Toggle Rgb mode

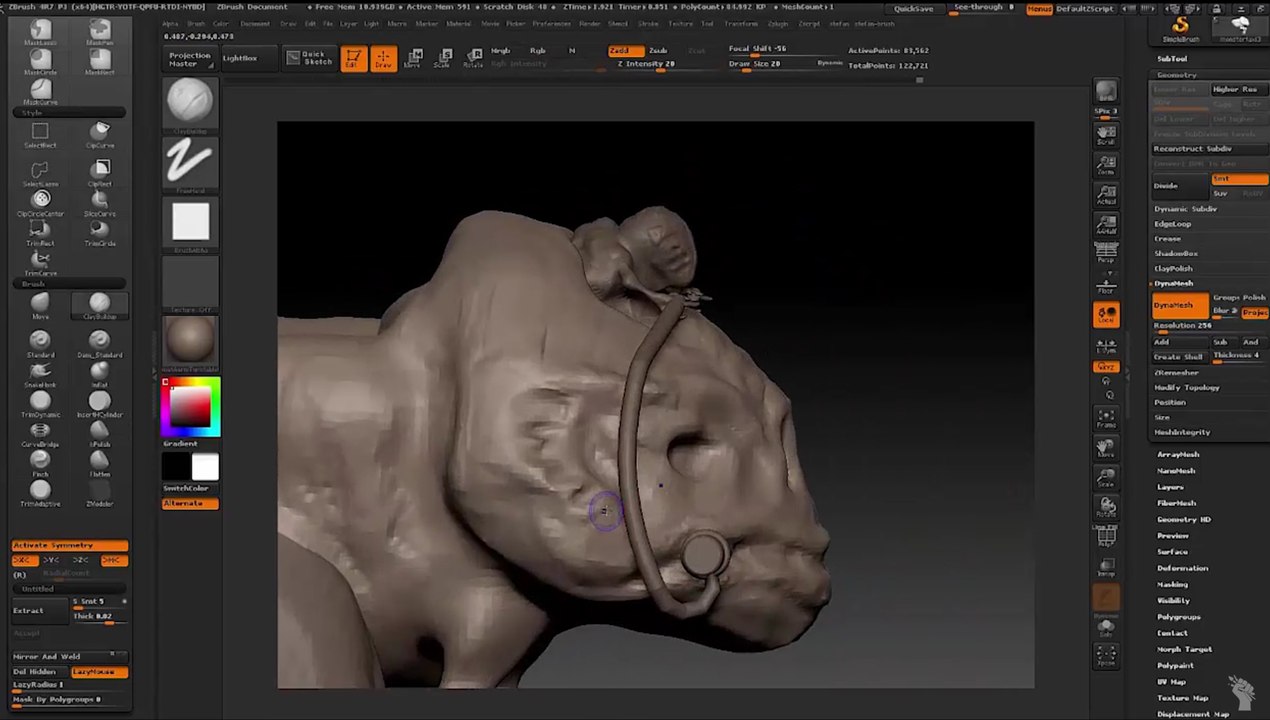pos(538,50)
